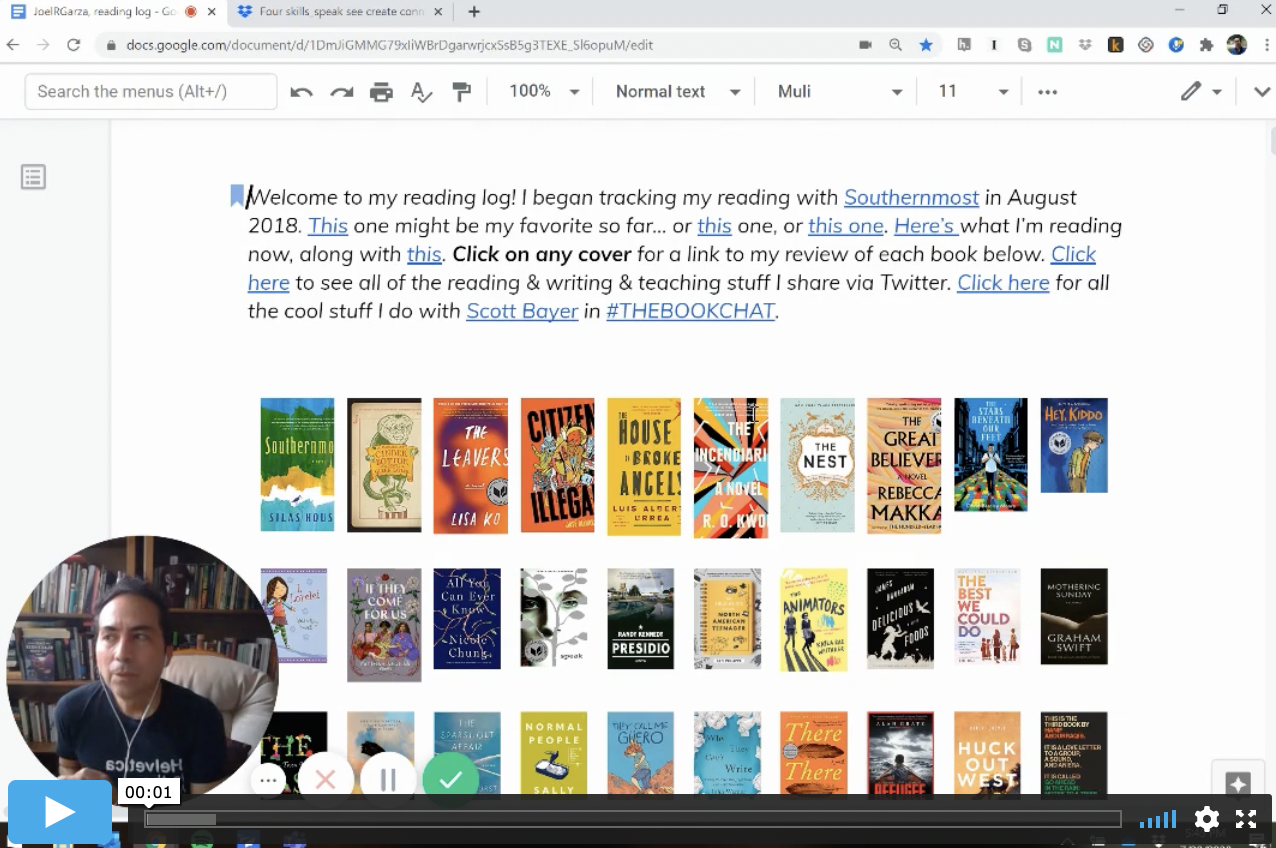
Task: Click the spell check icon
Action: [x=422, y=92]
